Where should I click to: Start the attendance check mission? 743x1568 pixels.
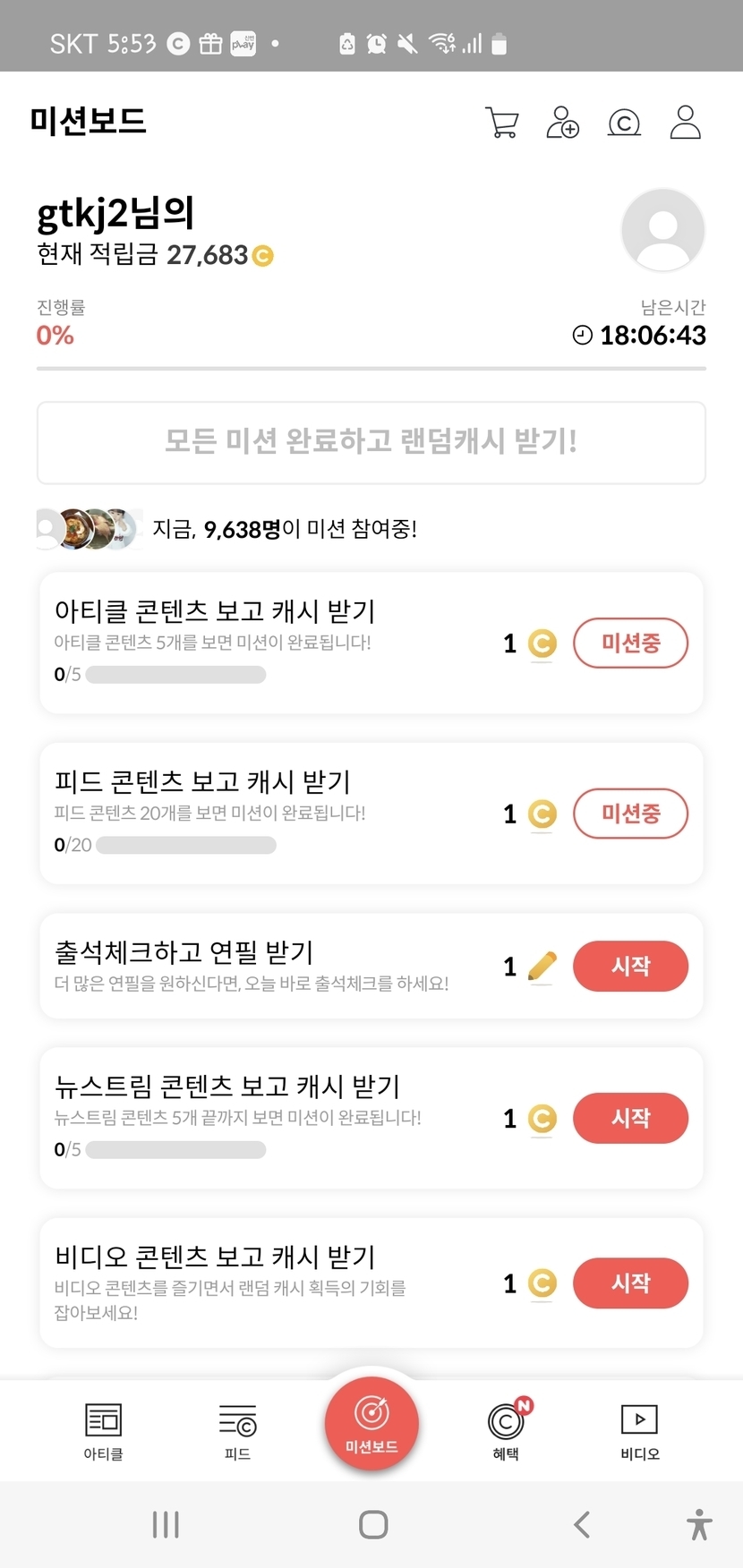(x=630, y=967)
